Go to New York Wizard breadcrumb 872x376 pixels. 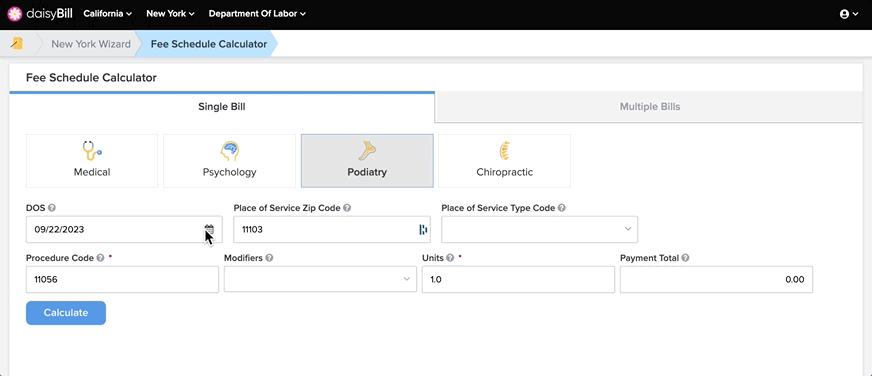pyautogui.click(x=91, y=44)
